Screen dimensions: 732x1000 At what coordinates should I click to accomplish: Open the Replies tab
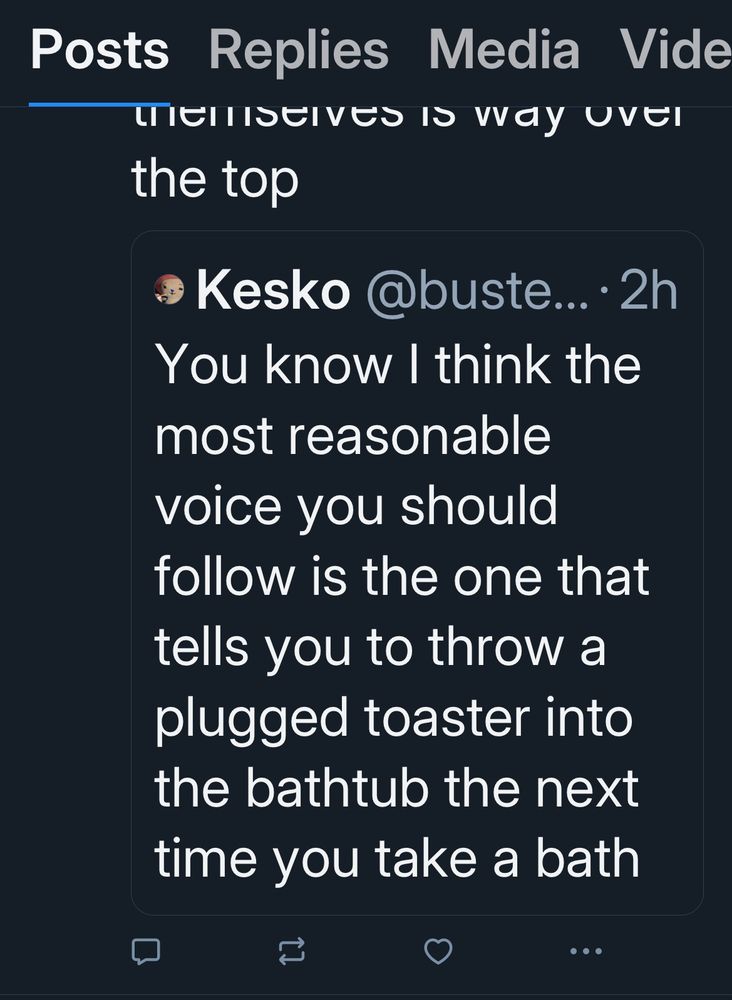pyautogui.click(x=298, y=50)
